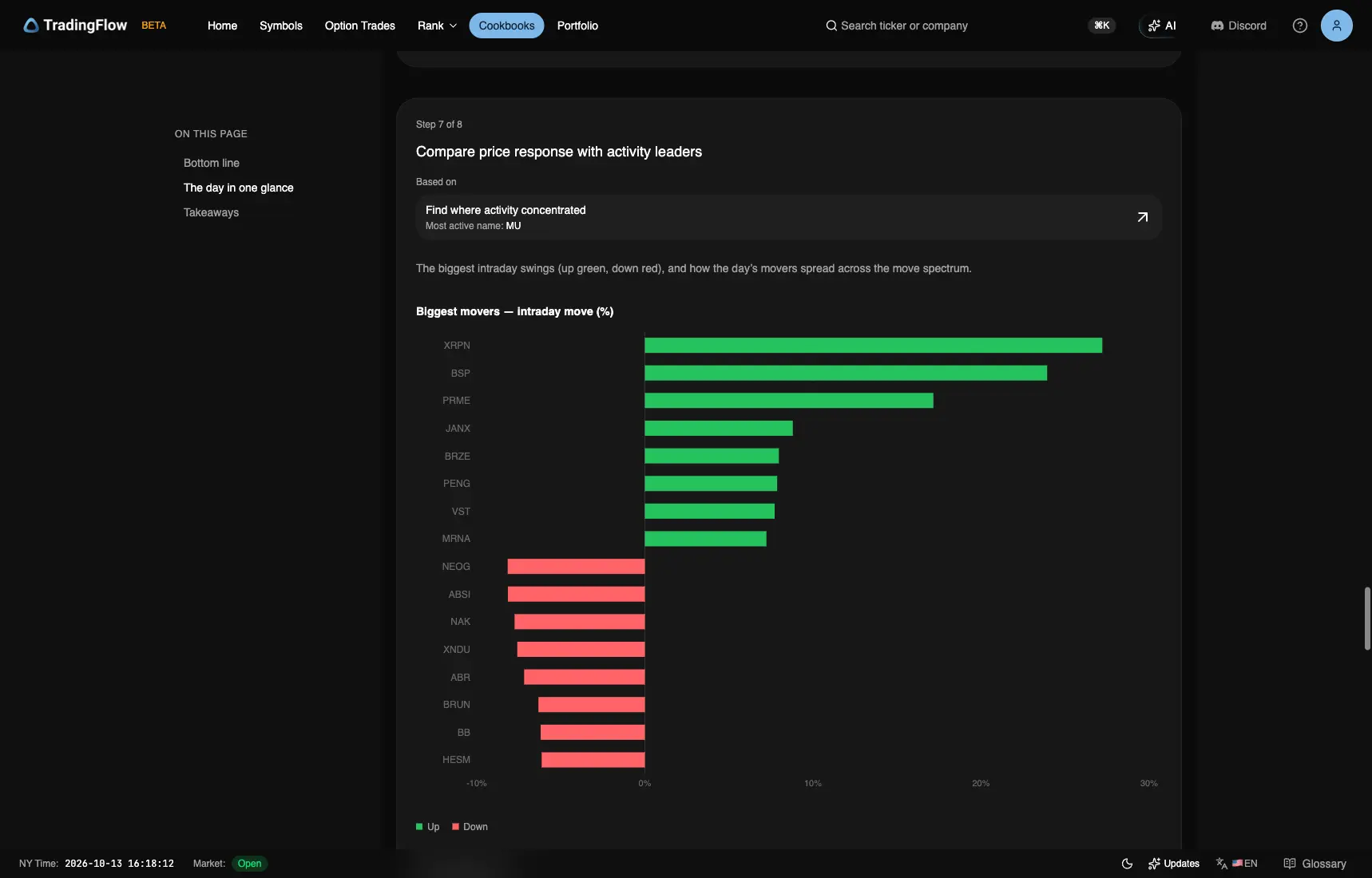Toggle the Up legend item
The image size is (1372, 878).
click(x=428, y=827)
